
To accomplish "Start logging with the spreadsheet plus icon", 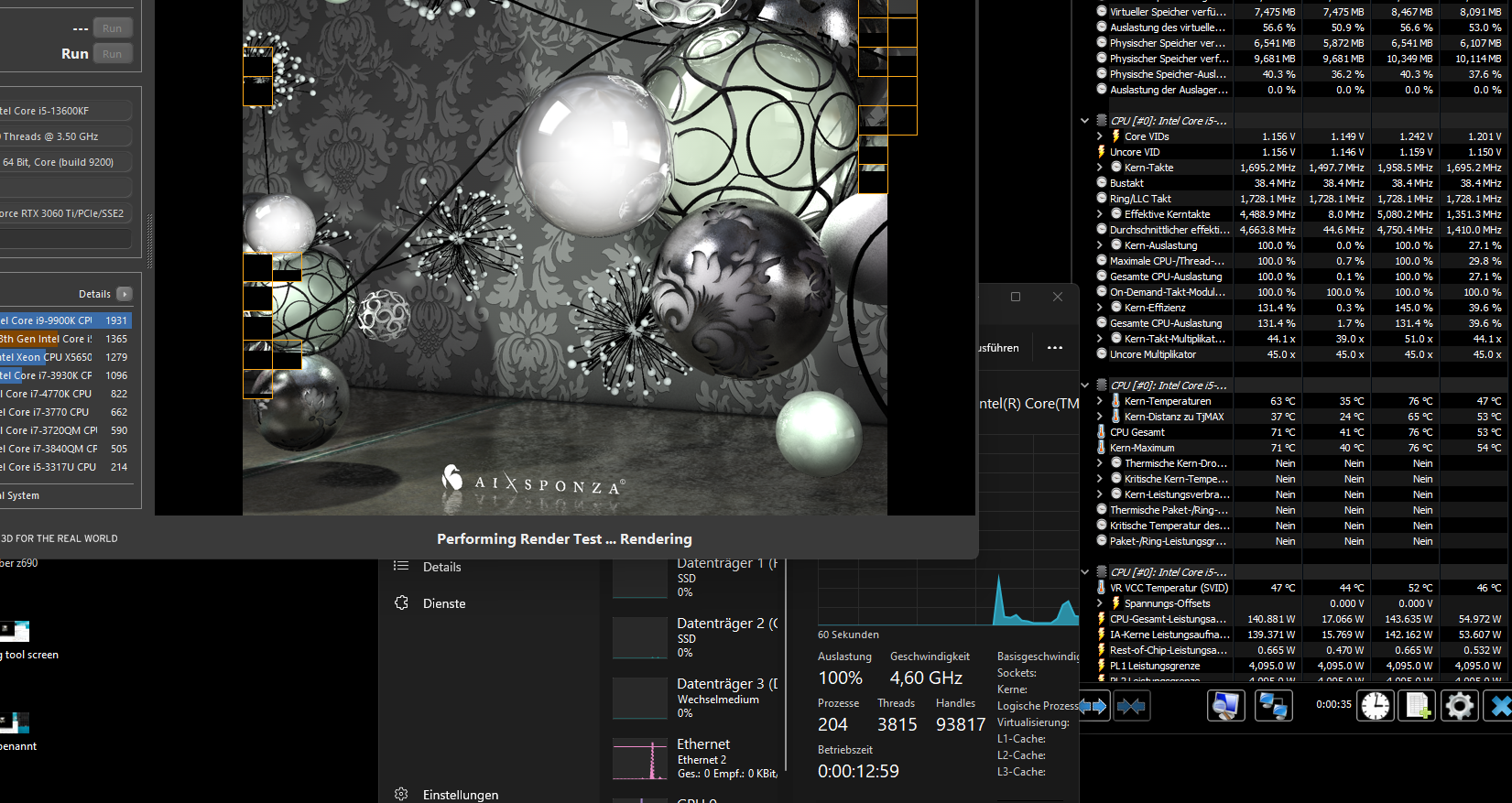I will click(x=1417, y=706).
